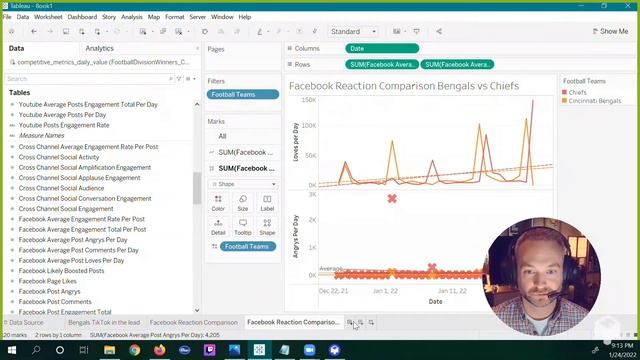Image resolution: width=640 pixels, height=360 pixels.
Task: Click the Duplicate sheet toolbar icon
Action: tap(163, 31)
